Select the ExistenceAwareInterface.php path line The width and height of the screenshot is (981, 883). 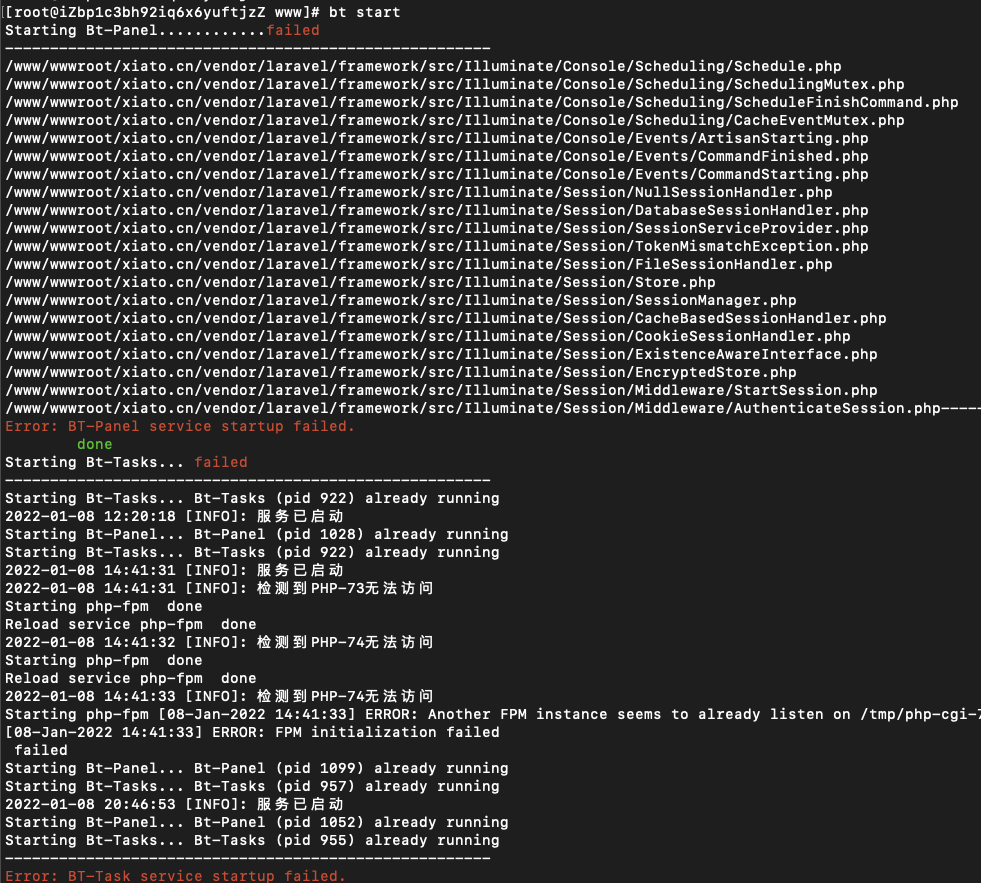[441, 355]
